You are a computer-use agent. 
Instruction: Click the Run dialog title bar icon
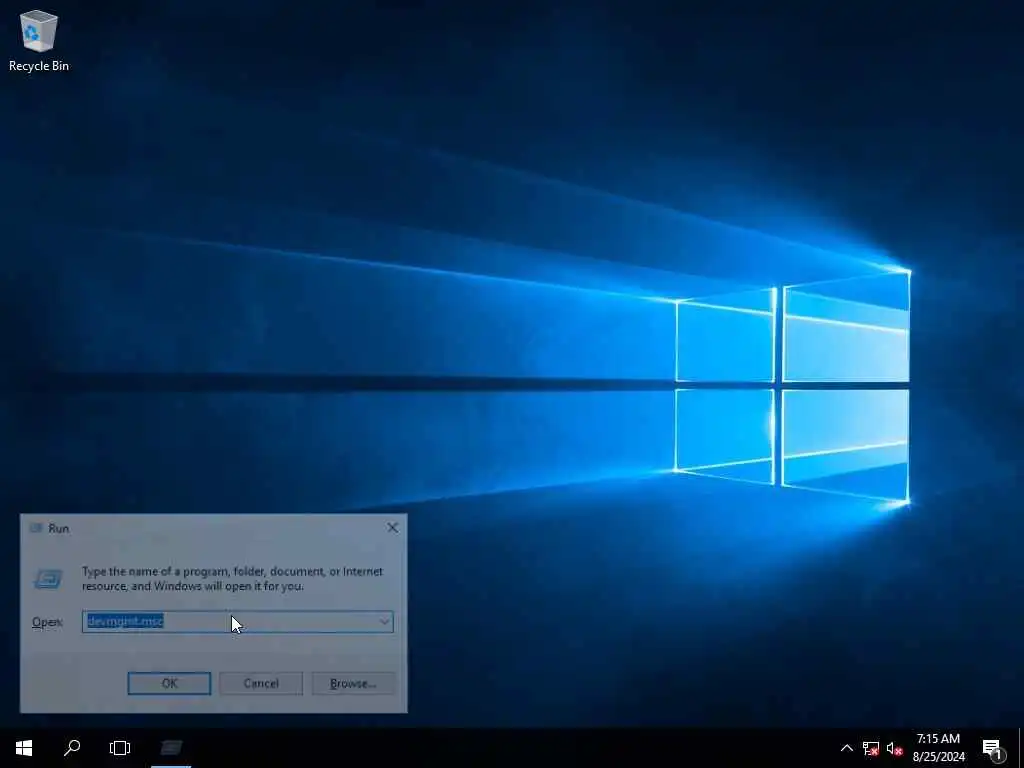click(37, 528)
